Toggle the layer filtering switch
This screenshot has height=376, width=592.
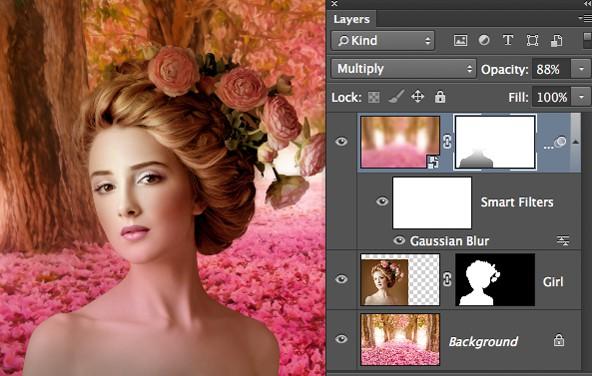pos(587,40)
